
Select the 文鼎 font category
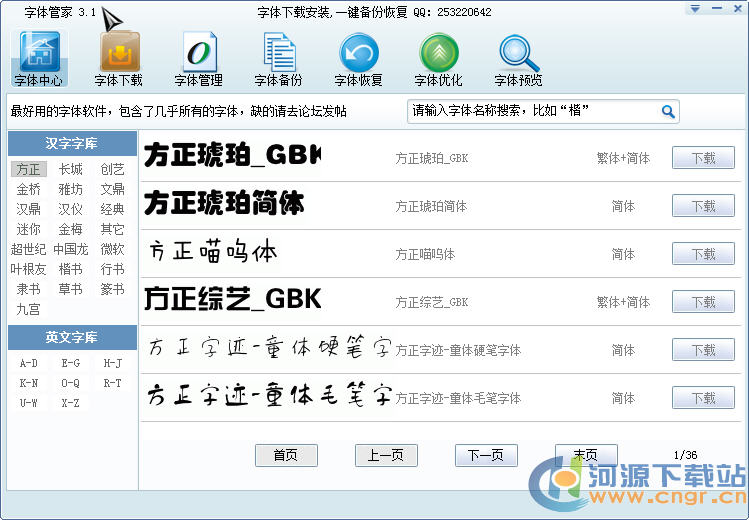pyautogui.click(x=112, y=190)
